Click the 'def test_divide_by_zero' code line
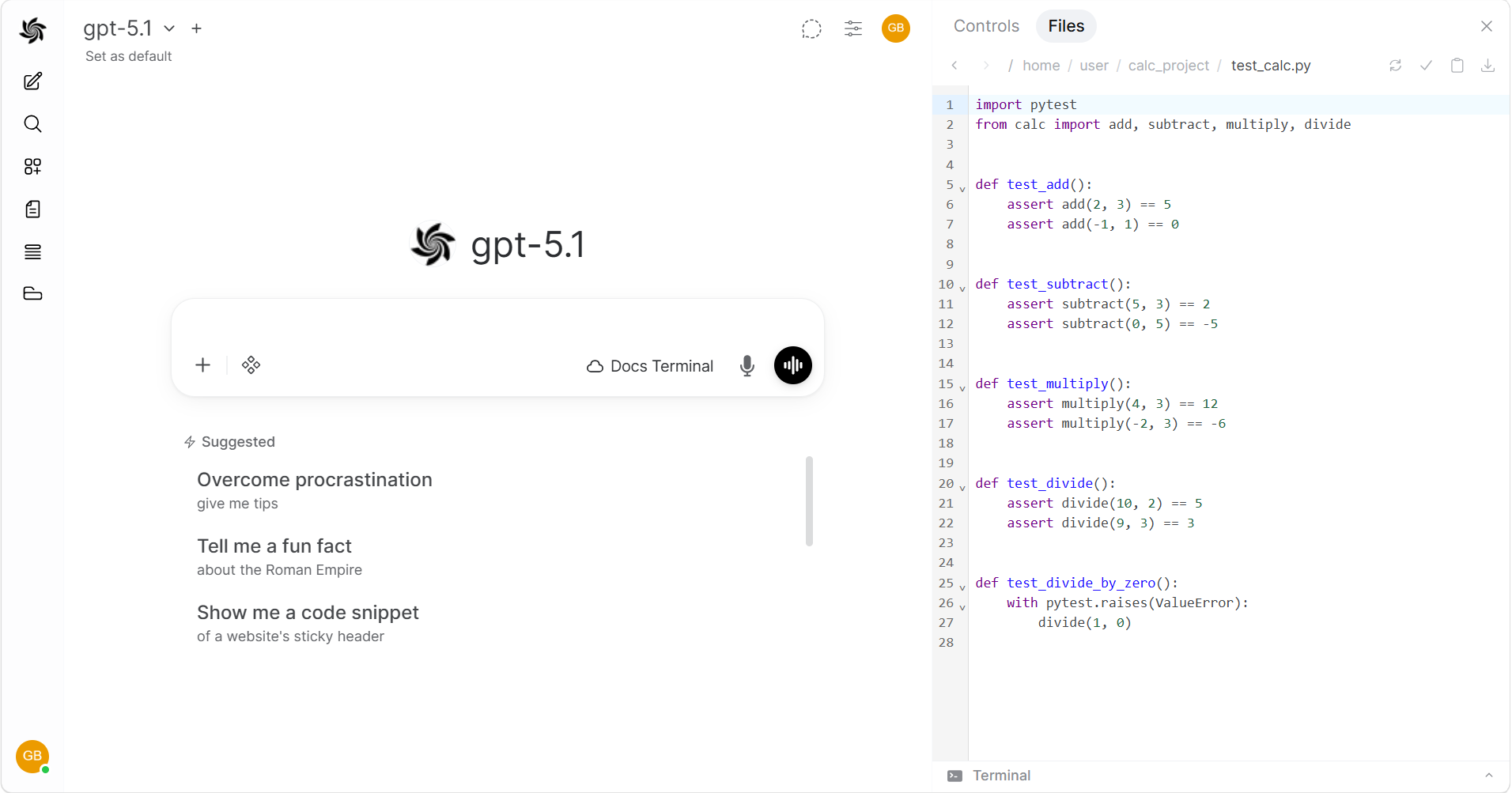Screen dimensions: 1512x793 click(x=1076, y=583)
